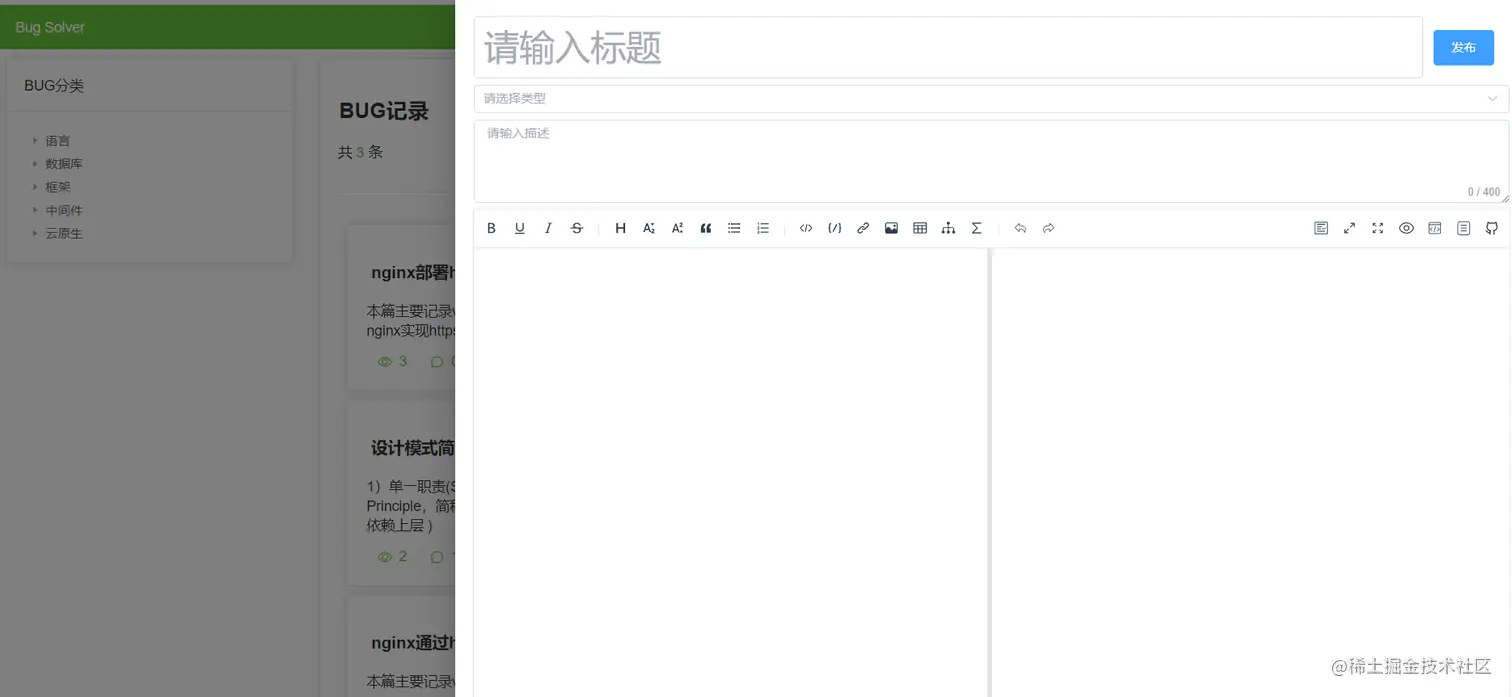Format content with the prettier icon
Screen dimensions: 1512x697
(1321, 228)
